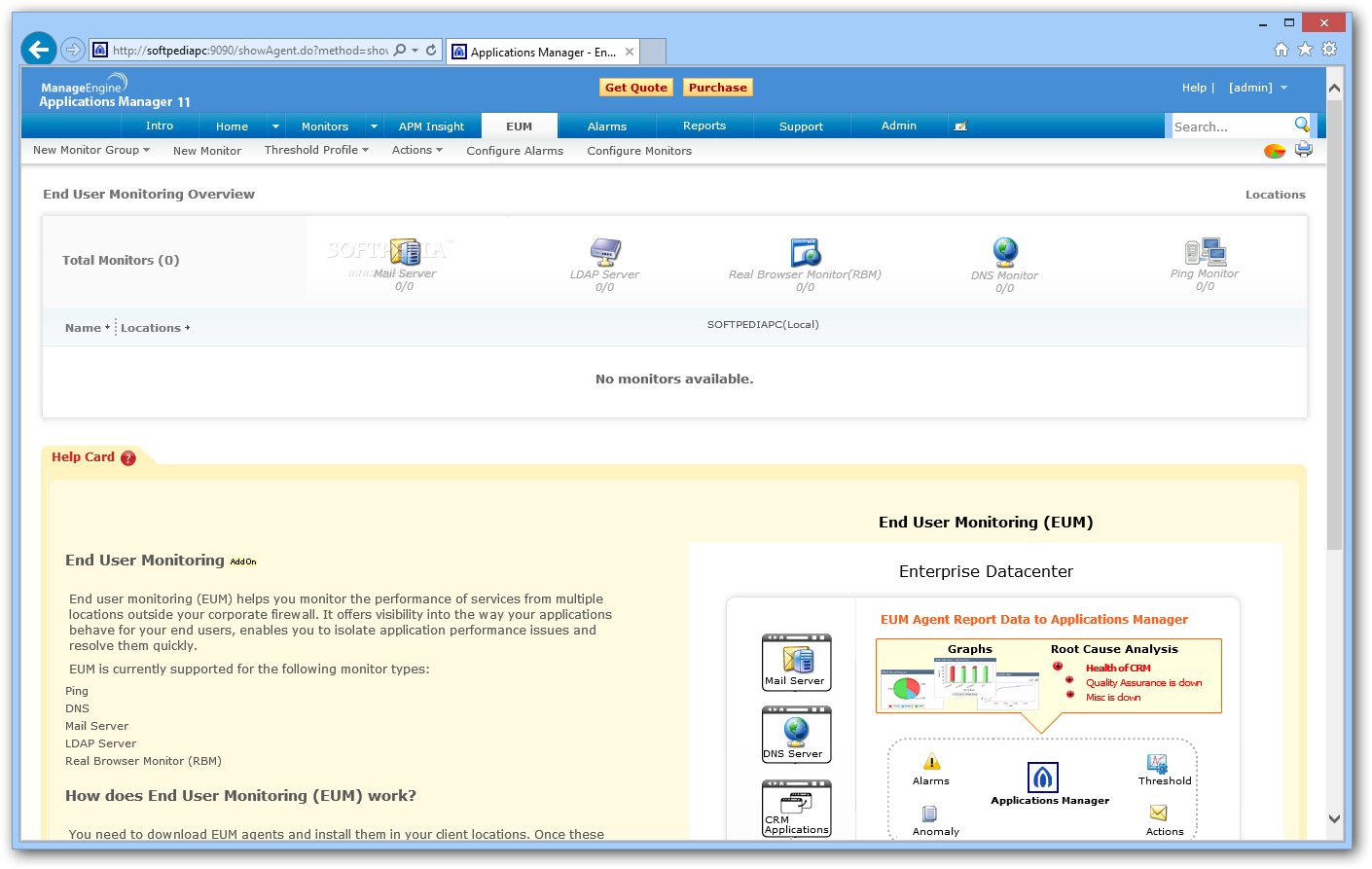Image resolution: width=1372 pixels, height=869 pixels.
Task: Click the address bar search magnifier icon
Action: [x=400, y=50]
